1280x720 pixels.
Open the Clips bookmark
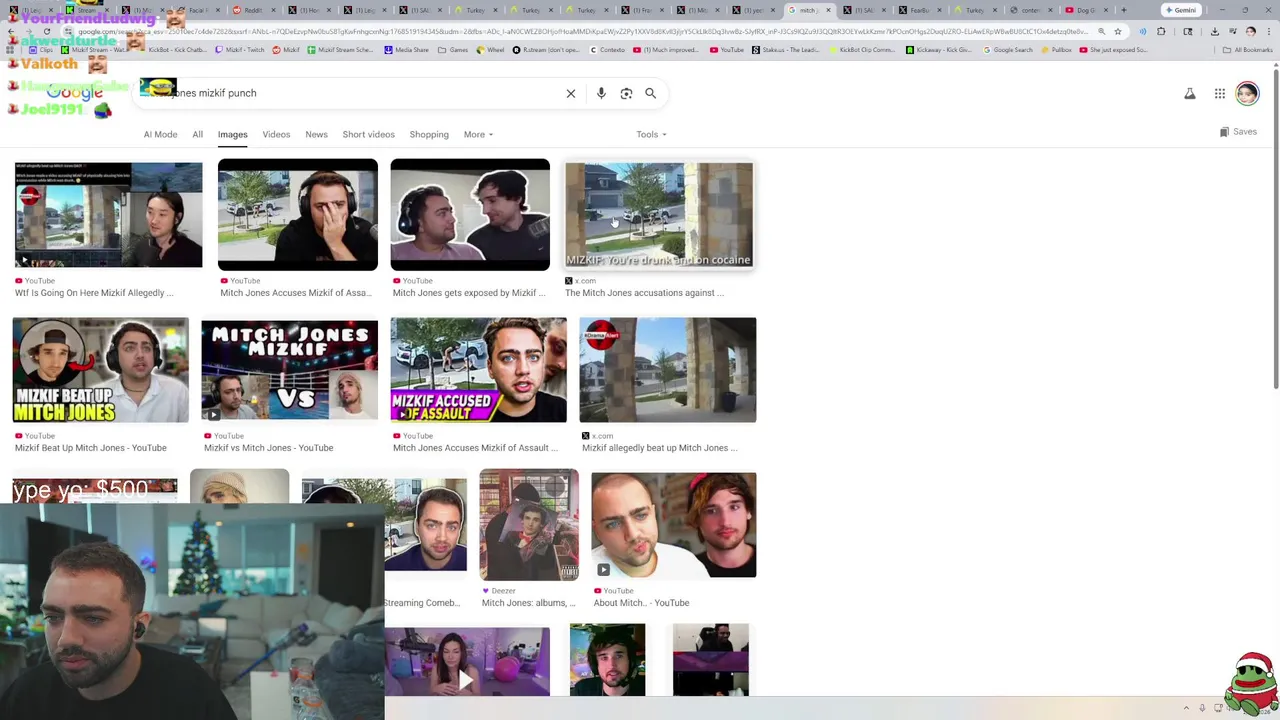point(41,50)
